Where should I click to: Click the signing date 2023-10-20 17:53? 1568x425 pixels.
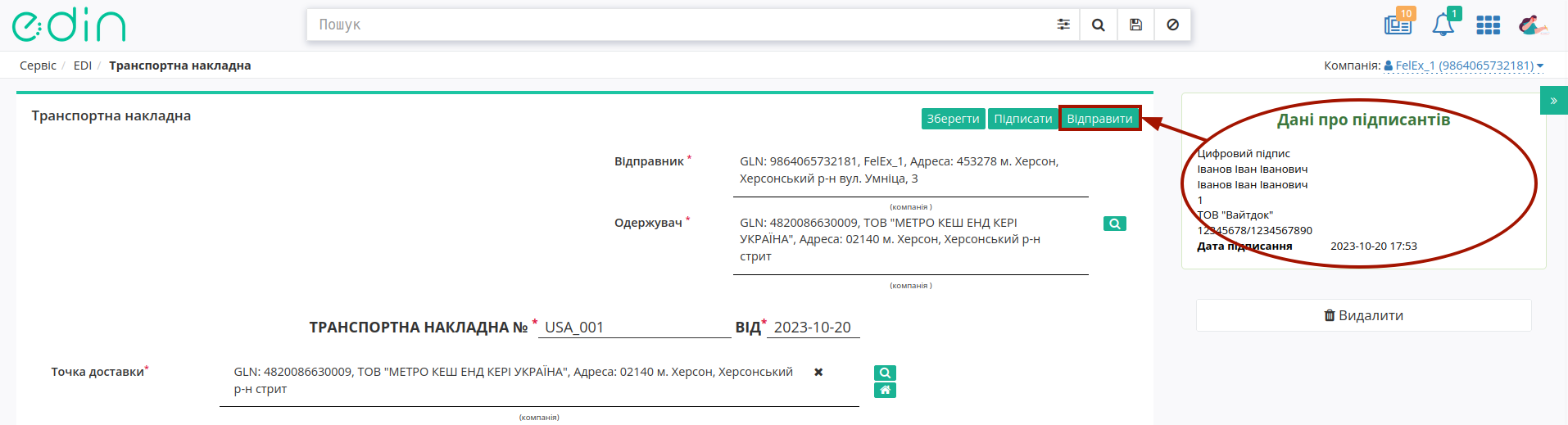click(x=1373, y=246)
